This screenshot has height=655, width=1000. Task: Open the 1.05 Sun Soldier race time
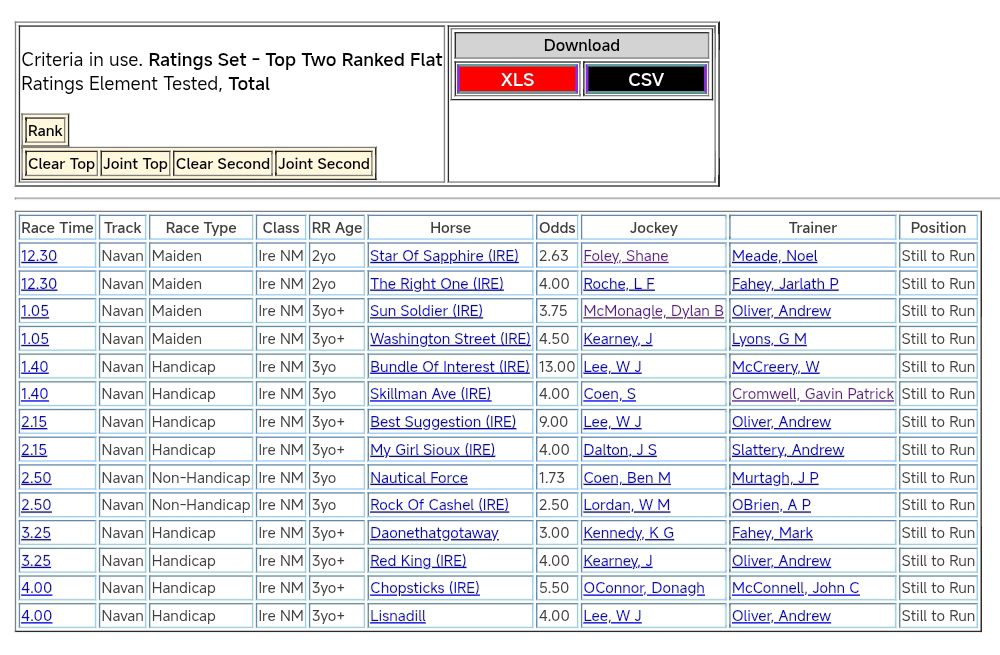35,311
